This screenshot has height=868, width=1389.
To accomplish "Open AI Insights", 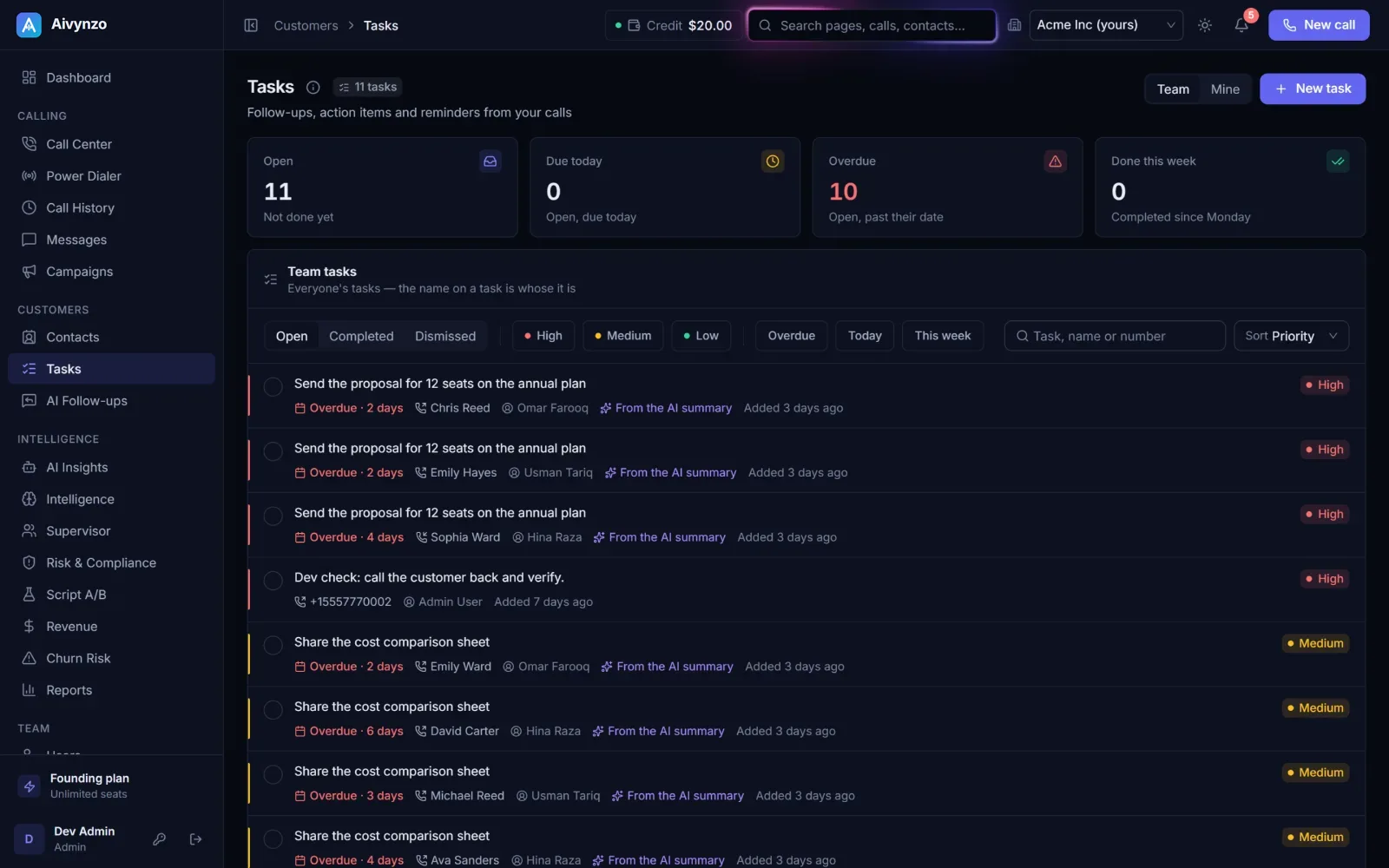I will click(x=111, y=467).
